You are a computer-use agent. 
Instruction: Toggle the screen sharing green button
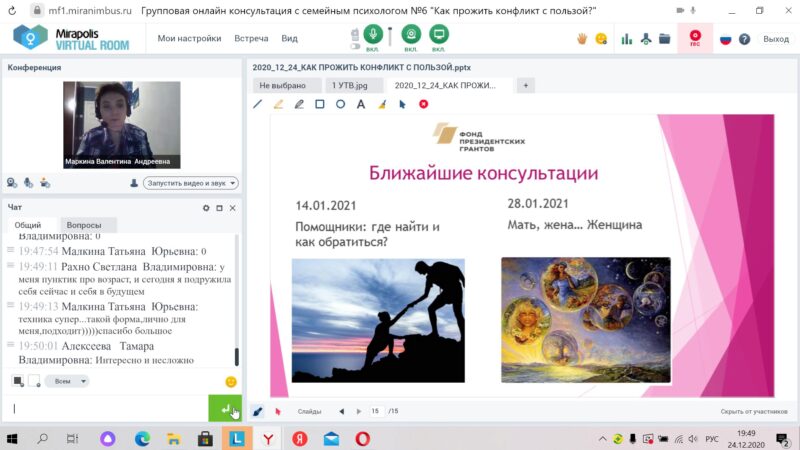coord(438,35)
